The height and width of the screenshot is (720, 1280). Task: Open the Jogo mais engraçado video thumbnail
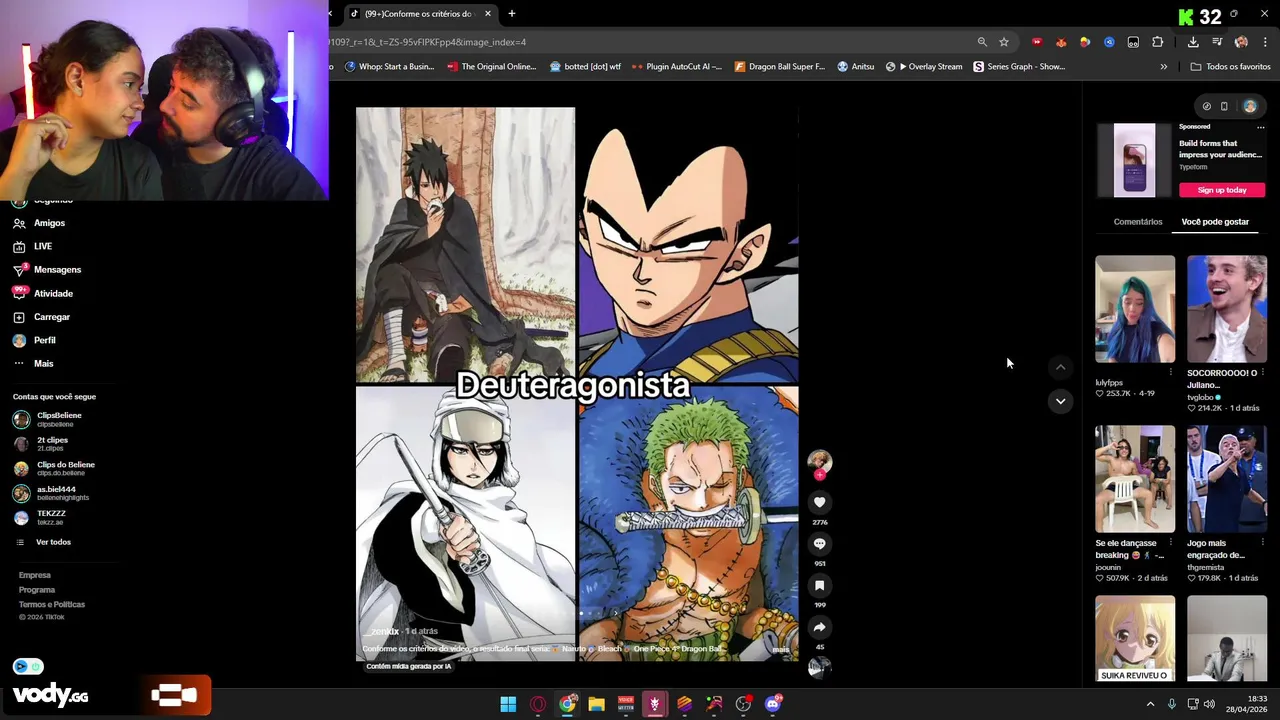point(1227,479)
